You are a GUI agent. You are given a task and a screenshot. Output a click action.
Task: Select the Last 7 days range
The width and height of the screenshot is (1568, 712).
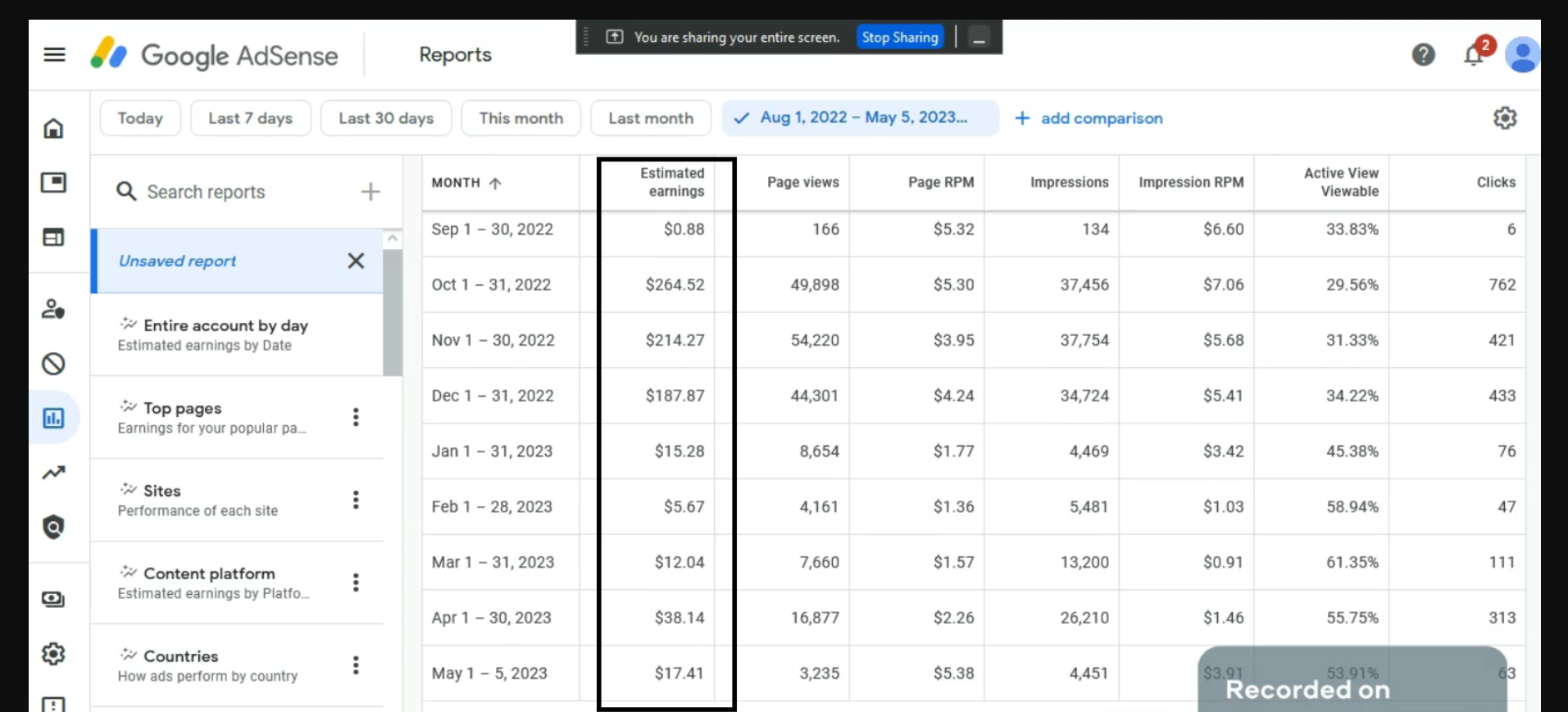coord(251,118)
